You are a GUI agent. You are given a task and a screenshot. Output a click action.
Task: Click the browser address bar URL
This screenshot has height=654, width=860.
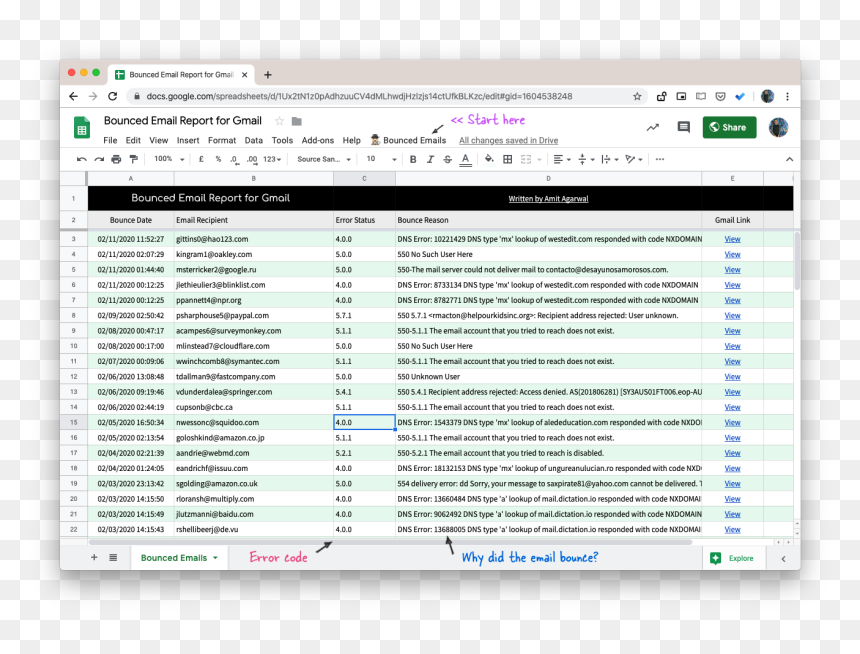[359, 97]
